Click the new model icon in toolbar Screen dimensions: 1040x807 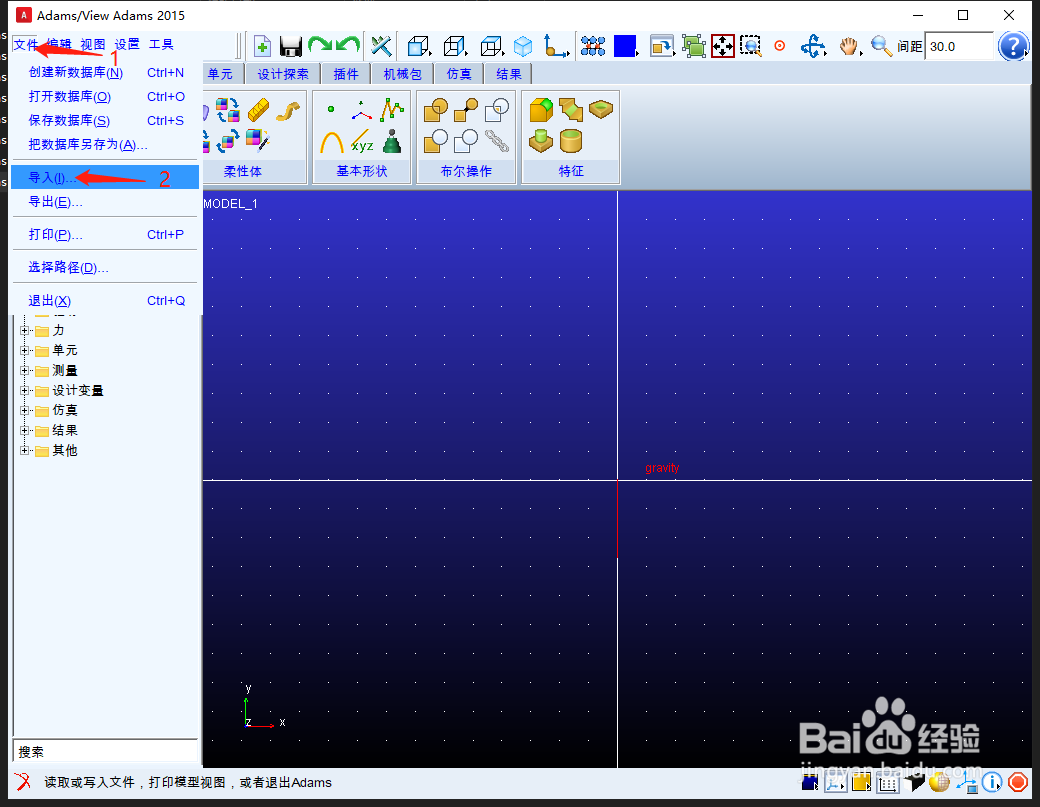[x=262, y=46]
